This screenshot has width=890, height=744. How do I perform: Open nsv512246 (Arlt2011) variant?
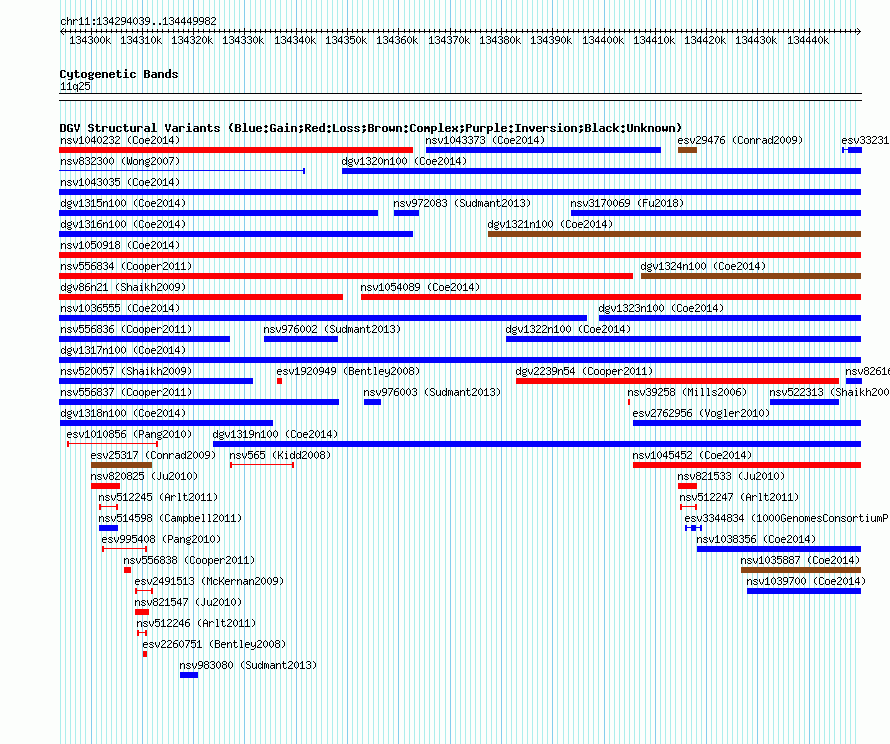click(142, 633)
